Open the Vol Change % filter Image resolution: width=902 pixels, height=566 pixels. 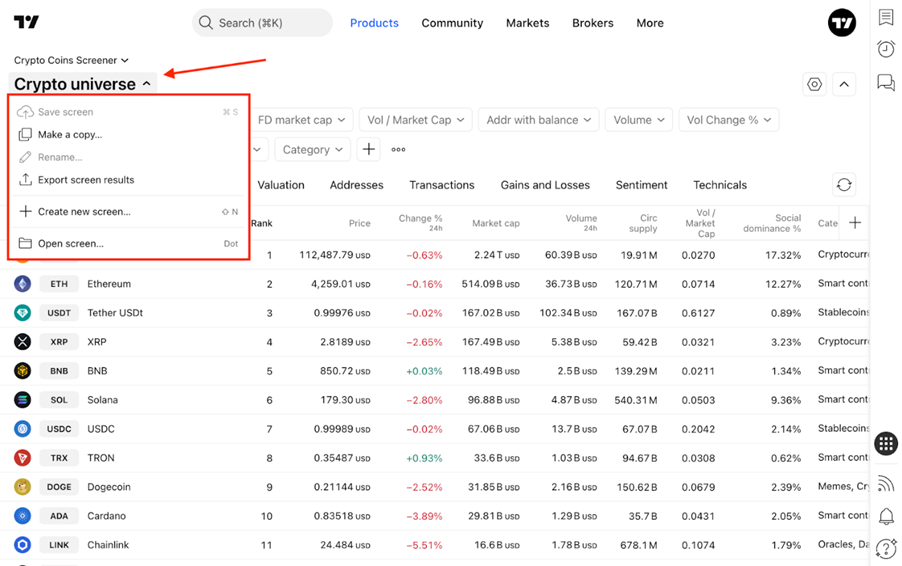click(729, 120)
